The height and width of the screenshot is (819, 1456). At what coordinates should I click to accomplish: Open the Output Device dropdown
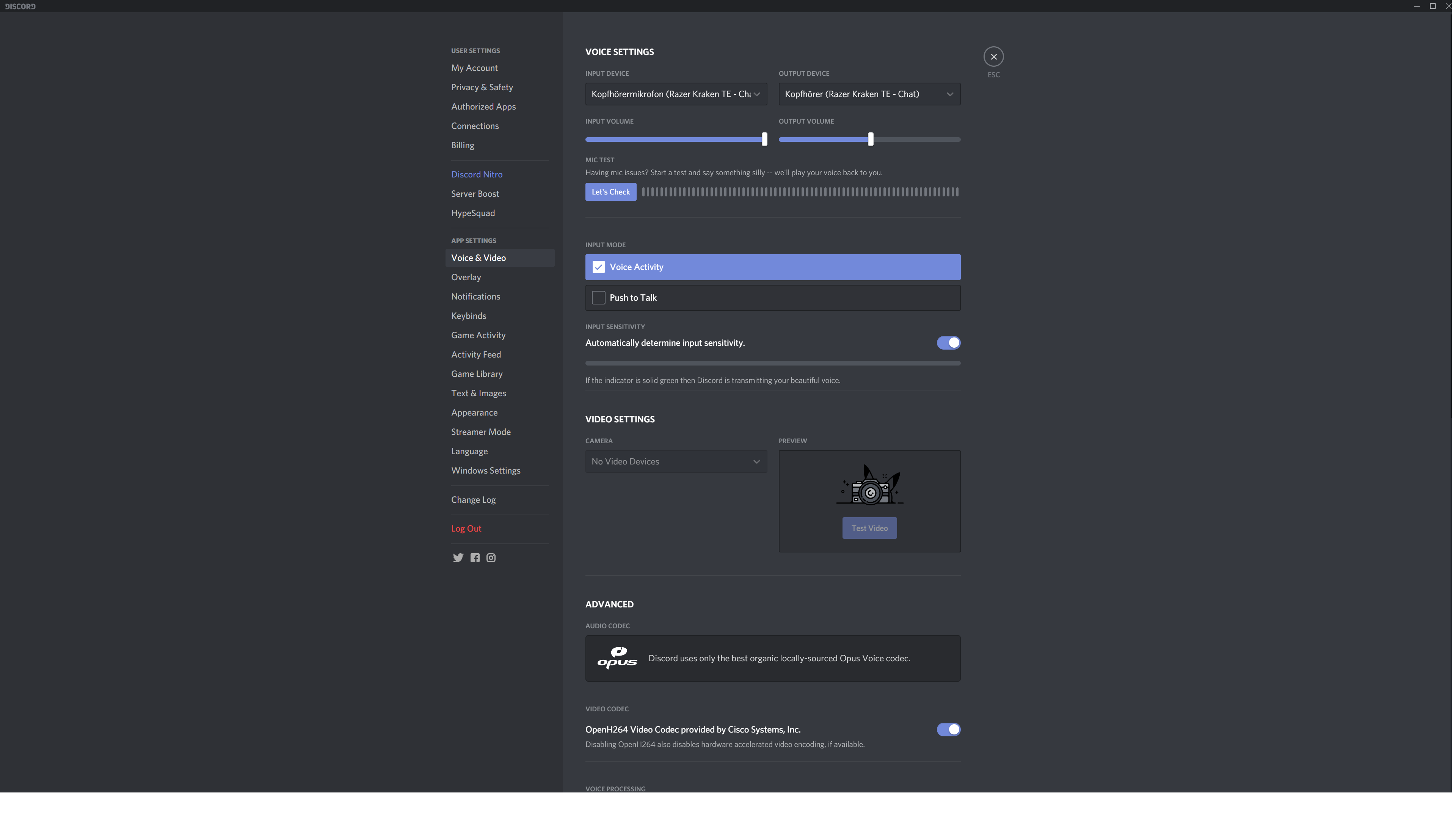[x=869, y=94]
